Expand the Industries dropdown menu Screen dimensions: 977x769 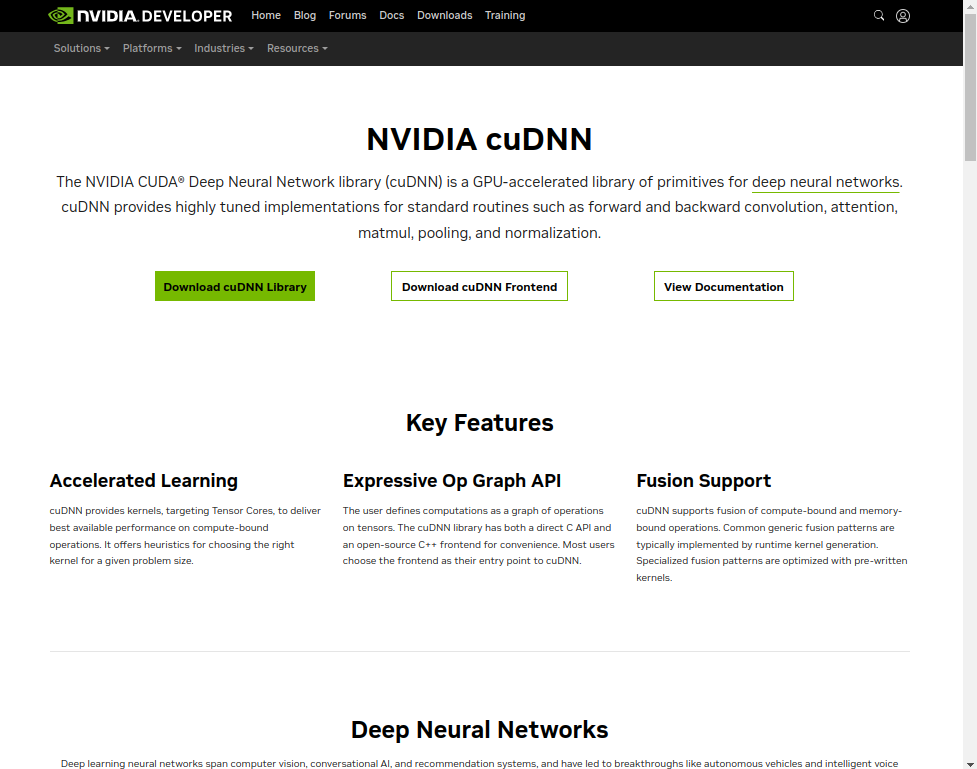coord(224,48)
